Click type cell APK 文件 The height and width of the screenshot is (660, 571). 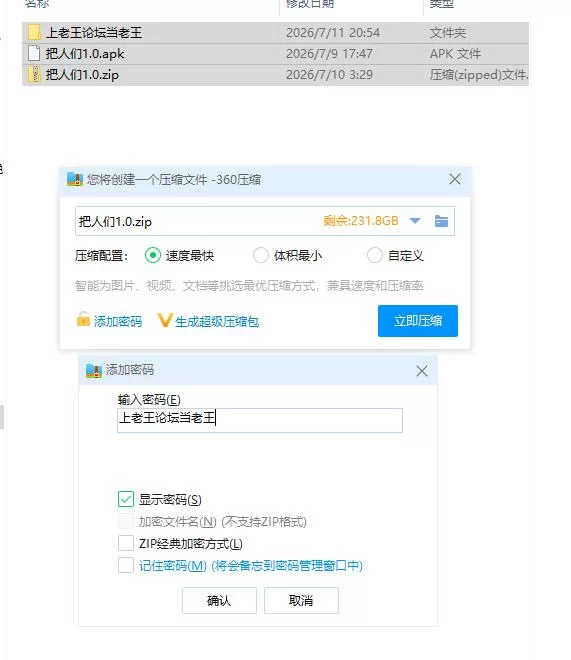tap(455, 54)
